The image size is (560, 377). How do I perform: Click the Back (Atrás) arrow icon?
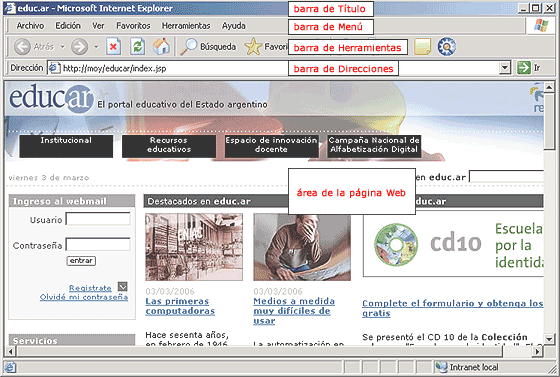(x=22, y=47)
